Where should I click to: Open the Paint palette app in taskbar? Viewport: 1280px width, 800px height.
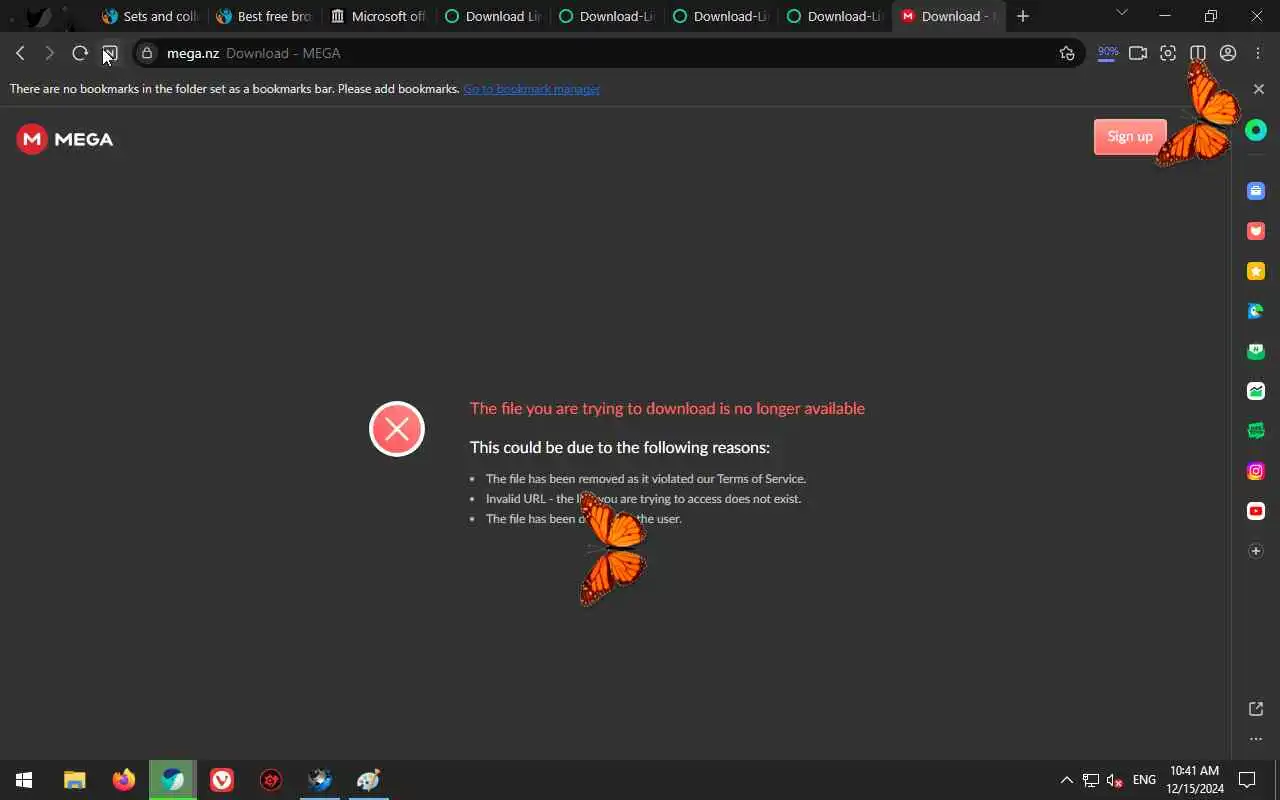pos(369,780)
